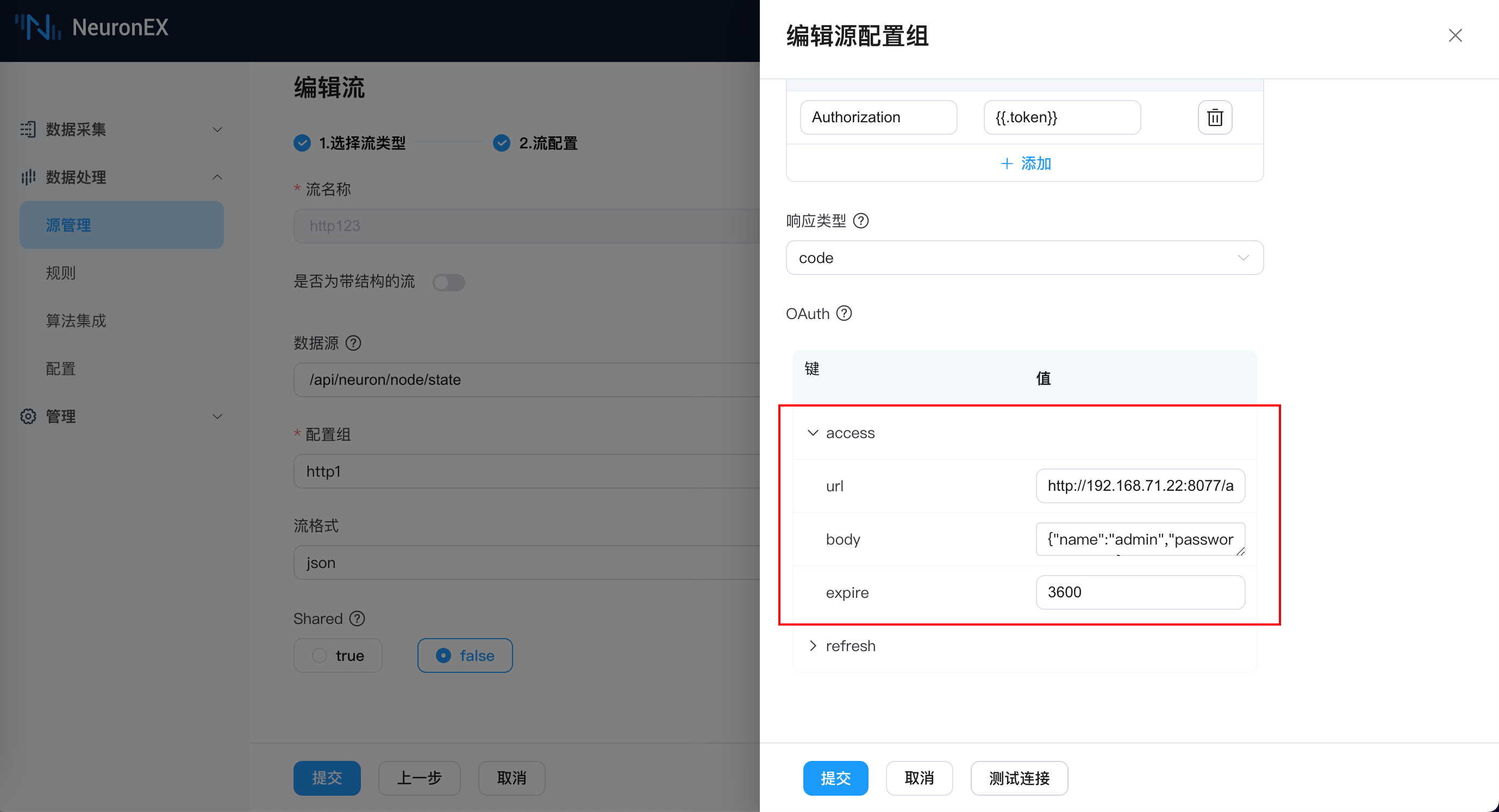1499x812 pixels.
Task: Click the 数据采集 sidebar icon
Action: click(x=28, y=129)
